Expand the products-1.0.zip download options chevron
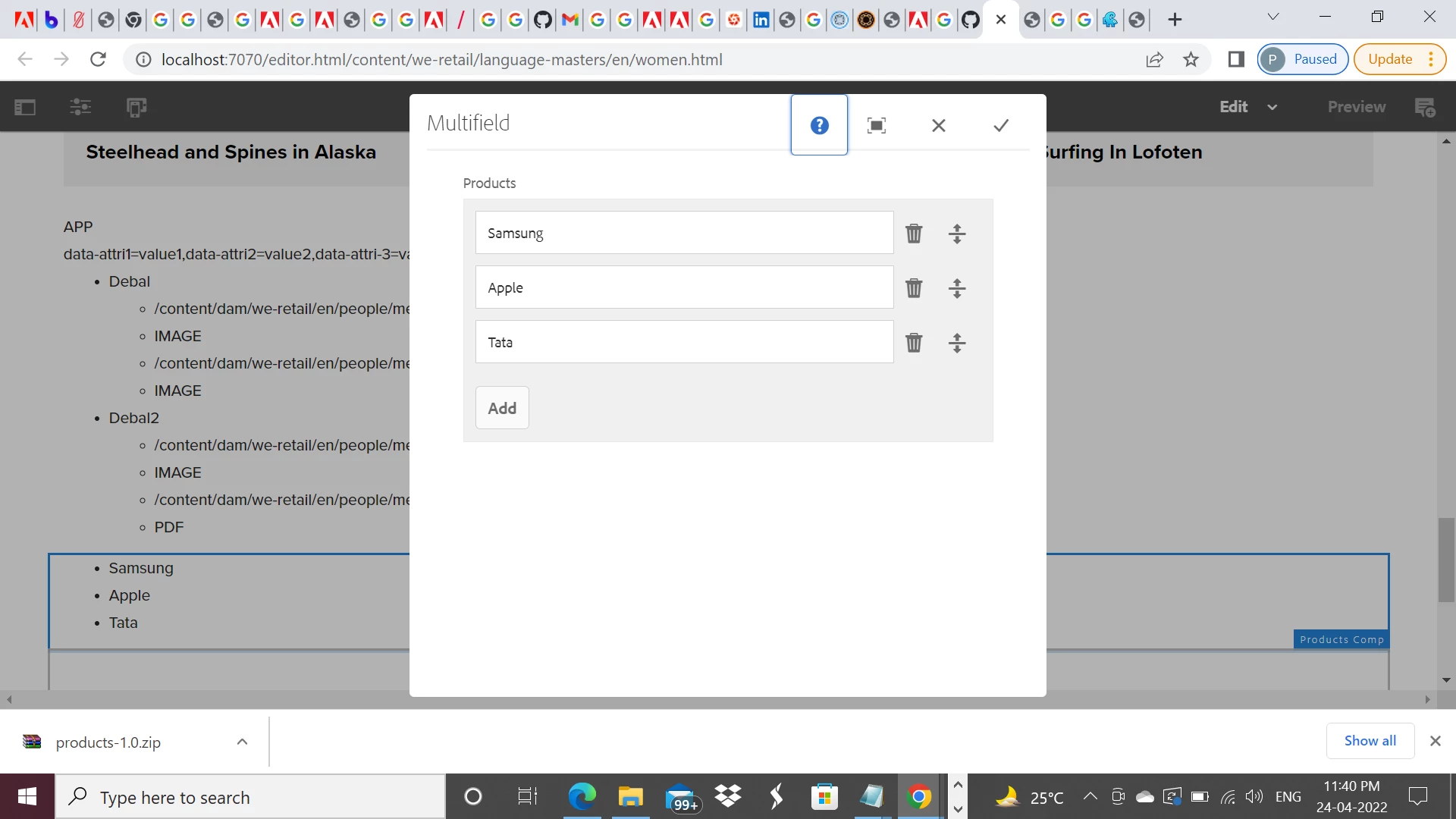 coord(242,742)
